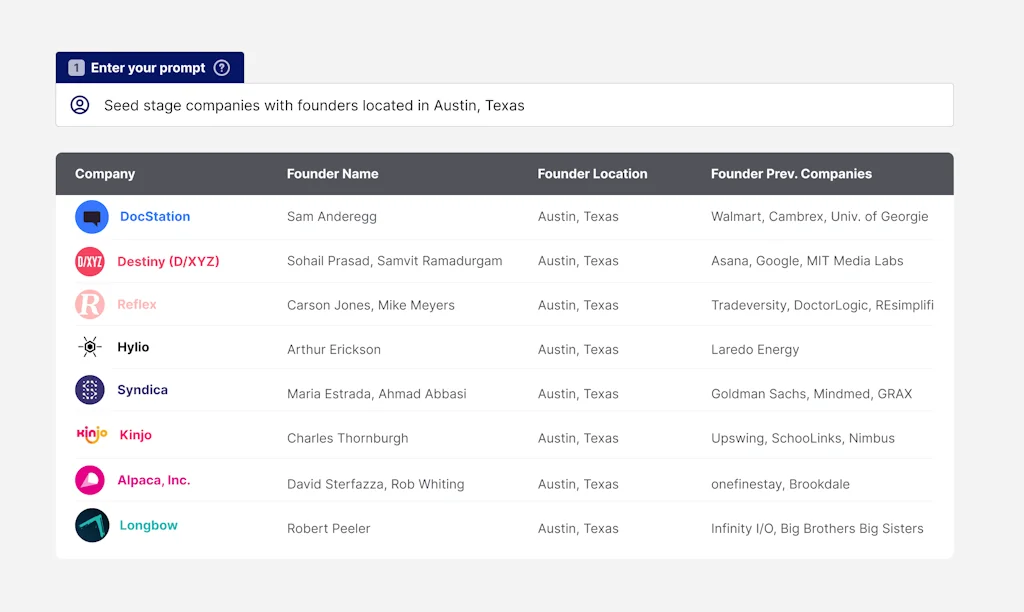Open the Longbow company link

point(148,525)
